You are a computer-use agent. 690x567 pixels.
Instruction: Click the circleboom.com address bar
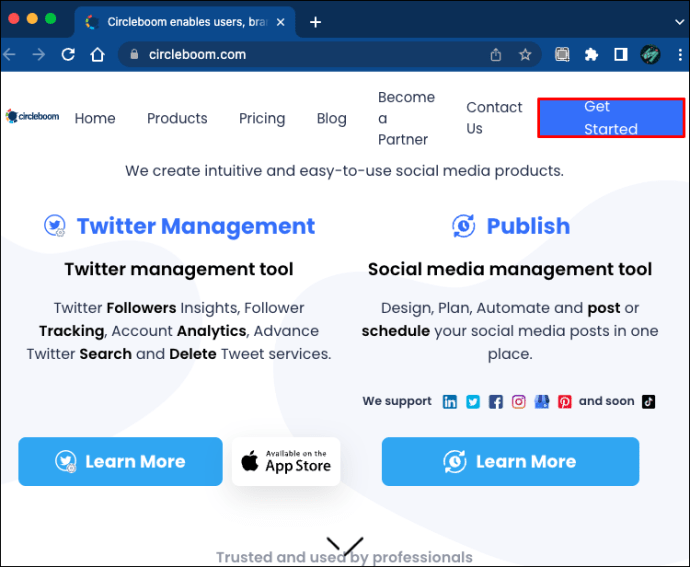click(x=300, y=55)
